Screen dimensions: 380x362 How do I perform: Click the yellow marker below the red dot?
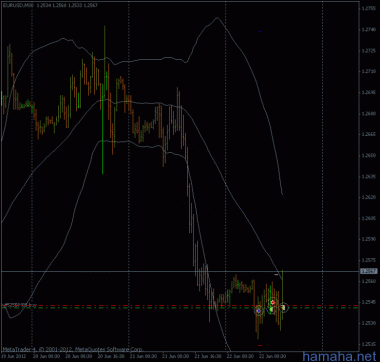point(271,310)
